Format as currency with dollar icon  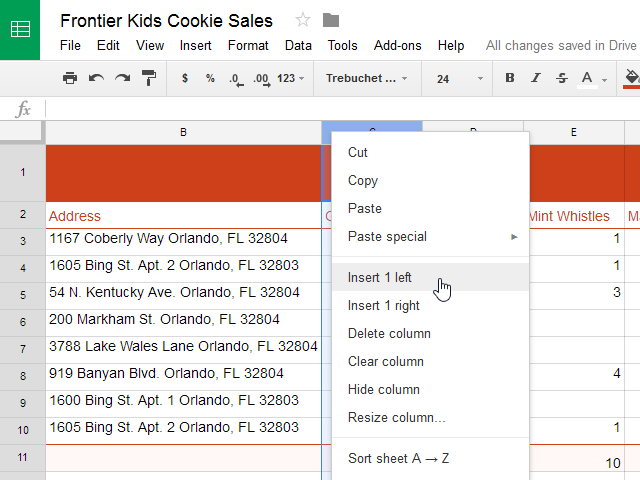pyautogui.click(x=184, y=78)
